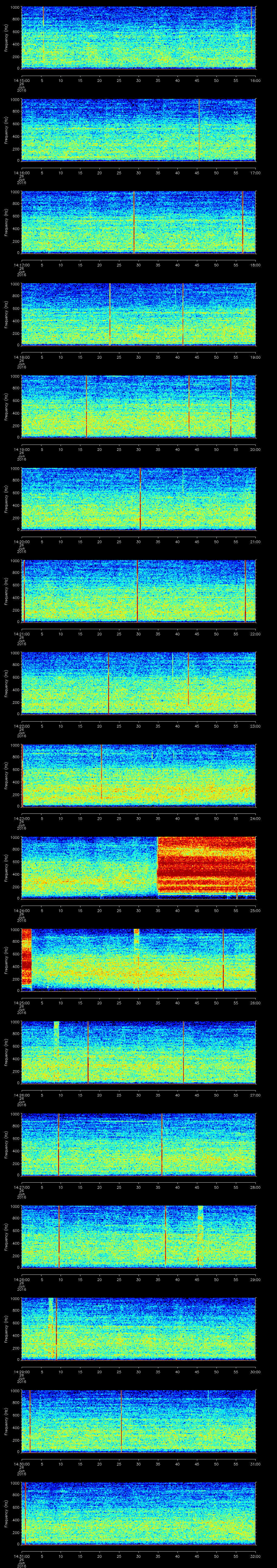Select the spectrogram panel starting at 14:20:00

139,499
